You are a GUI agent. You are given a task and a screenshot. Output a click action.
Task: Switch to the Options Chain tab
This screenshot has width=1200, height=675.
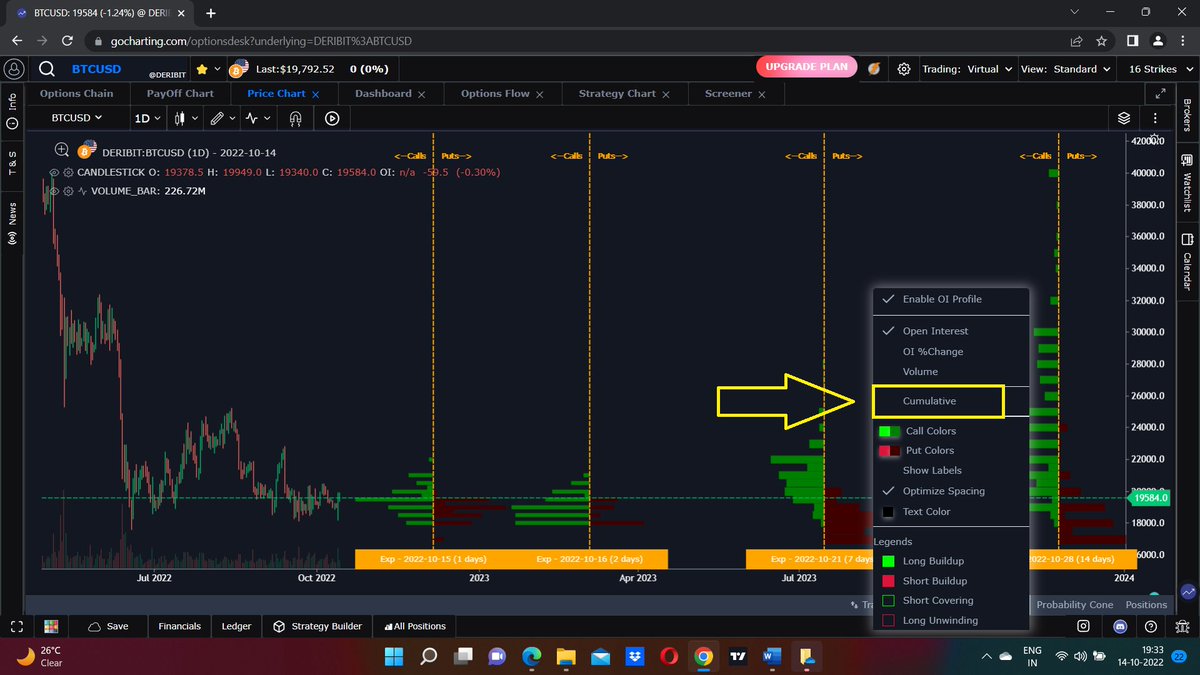pyautogui.click(x=78, y=93)
